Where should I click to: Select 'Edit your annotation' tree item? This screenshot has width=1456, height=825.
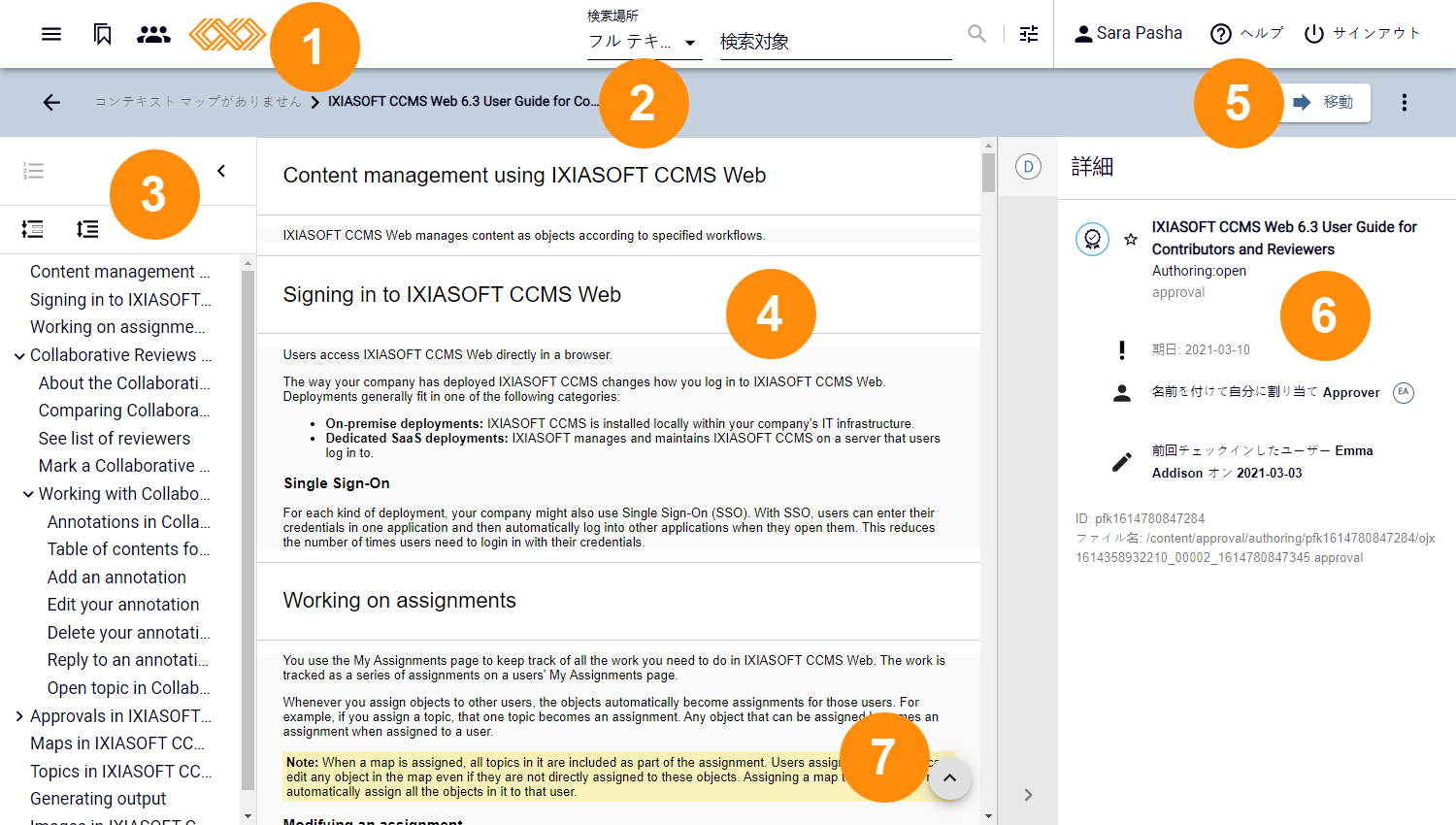[123, 605]
